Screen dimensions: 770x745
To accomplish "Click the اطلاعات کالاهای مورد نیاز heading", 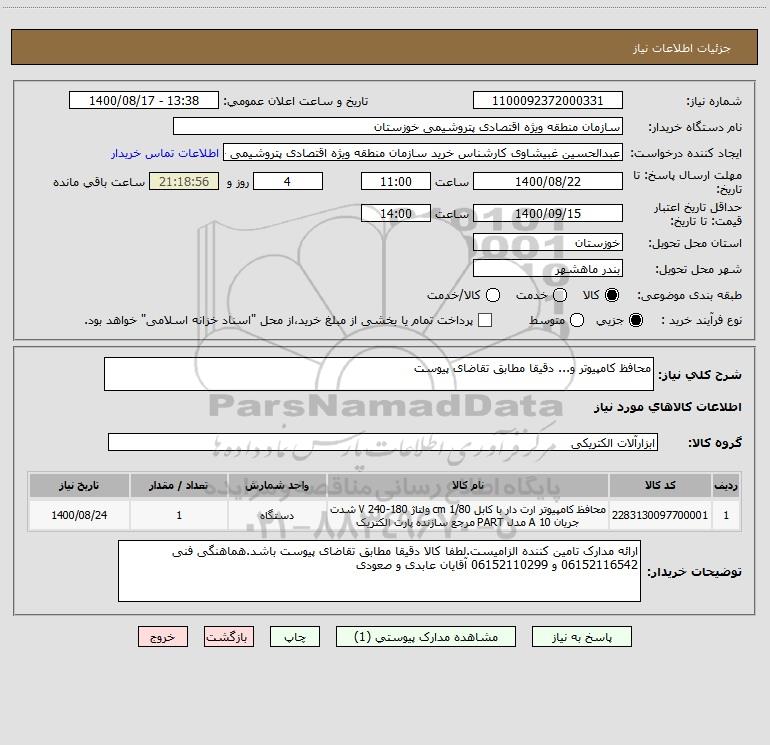I will click(668, 407).
